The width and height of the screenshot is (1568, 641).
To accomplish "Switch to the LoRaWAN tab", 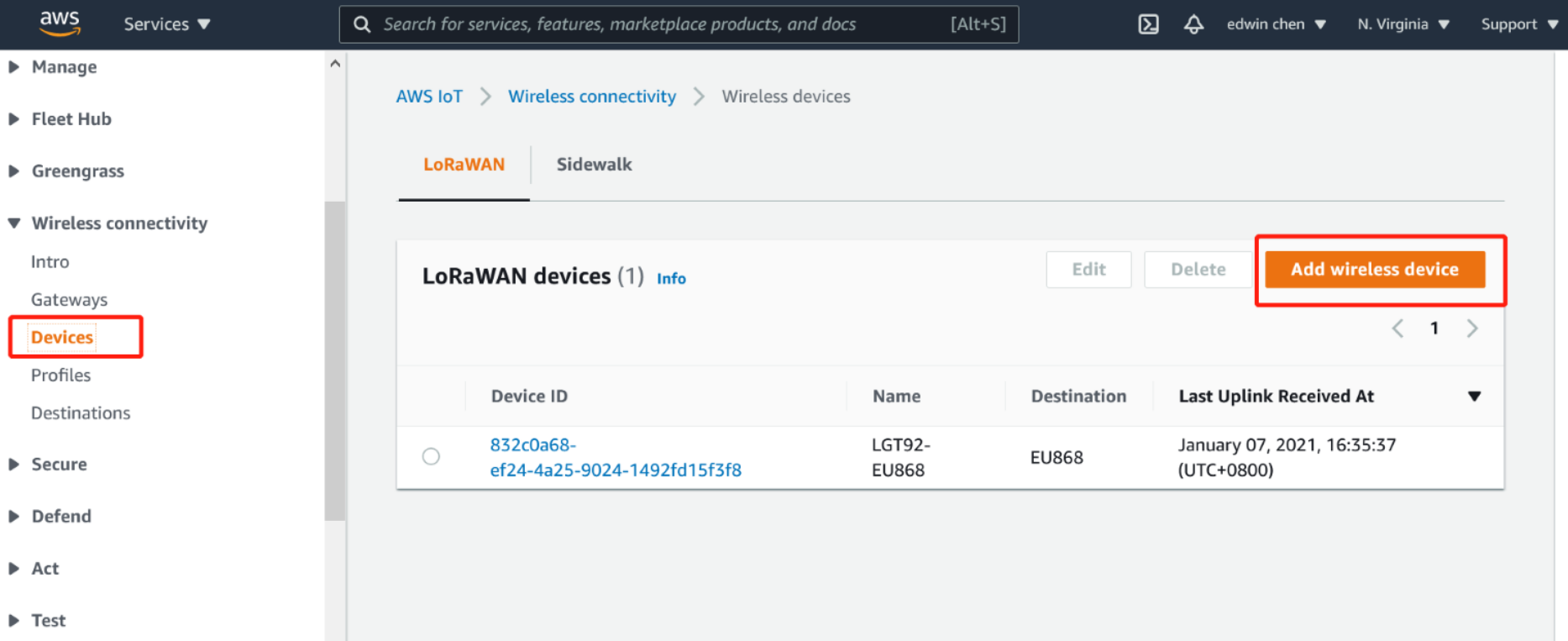I will 464,165.
